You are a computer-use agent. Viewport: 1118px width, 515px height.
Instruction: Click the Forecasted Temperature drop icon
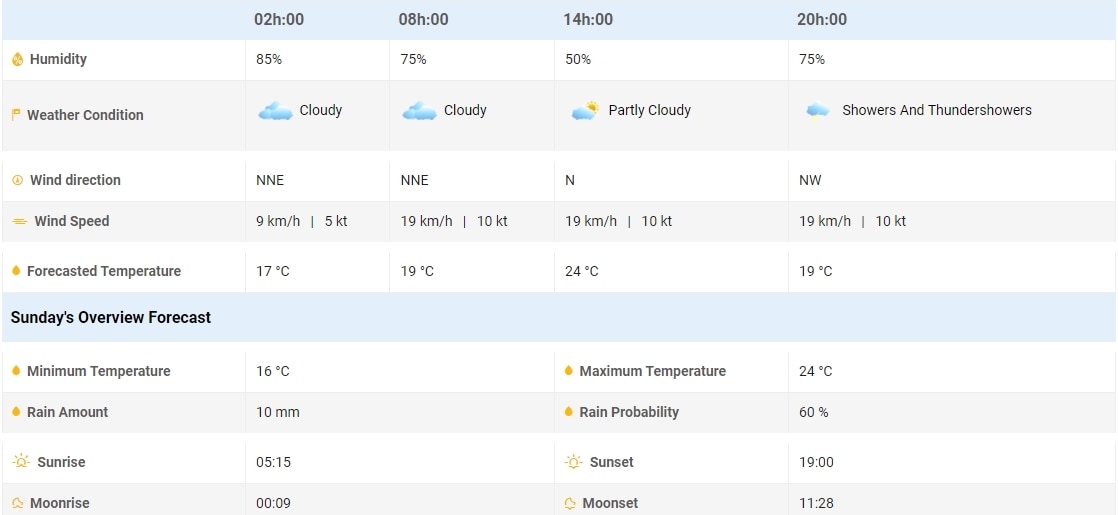point(16,271)
